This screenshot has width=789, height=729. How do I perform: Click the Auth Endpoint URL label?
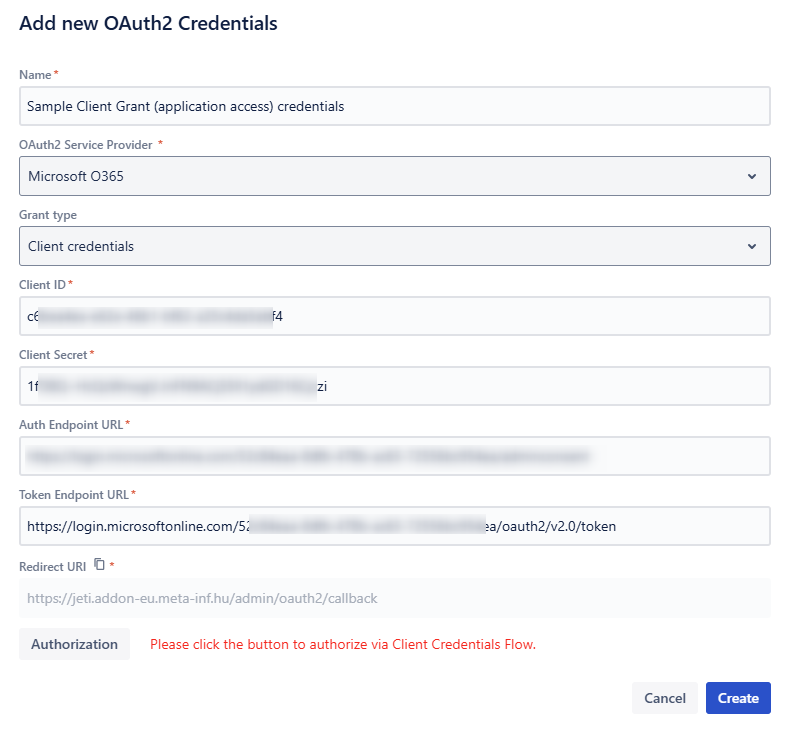71,425
